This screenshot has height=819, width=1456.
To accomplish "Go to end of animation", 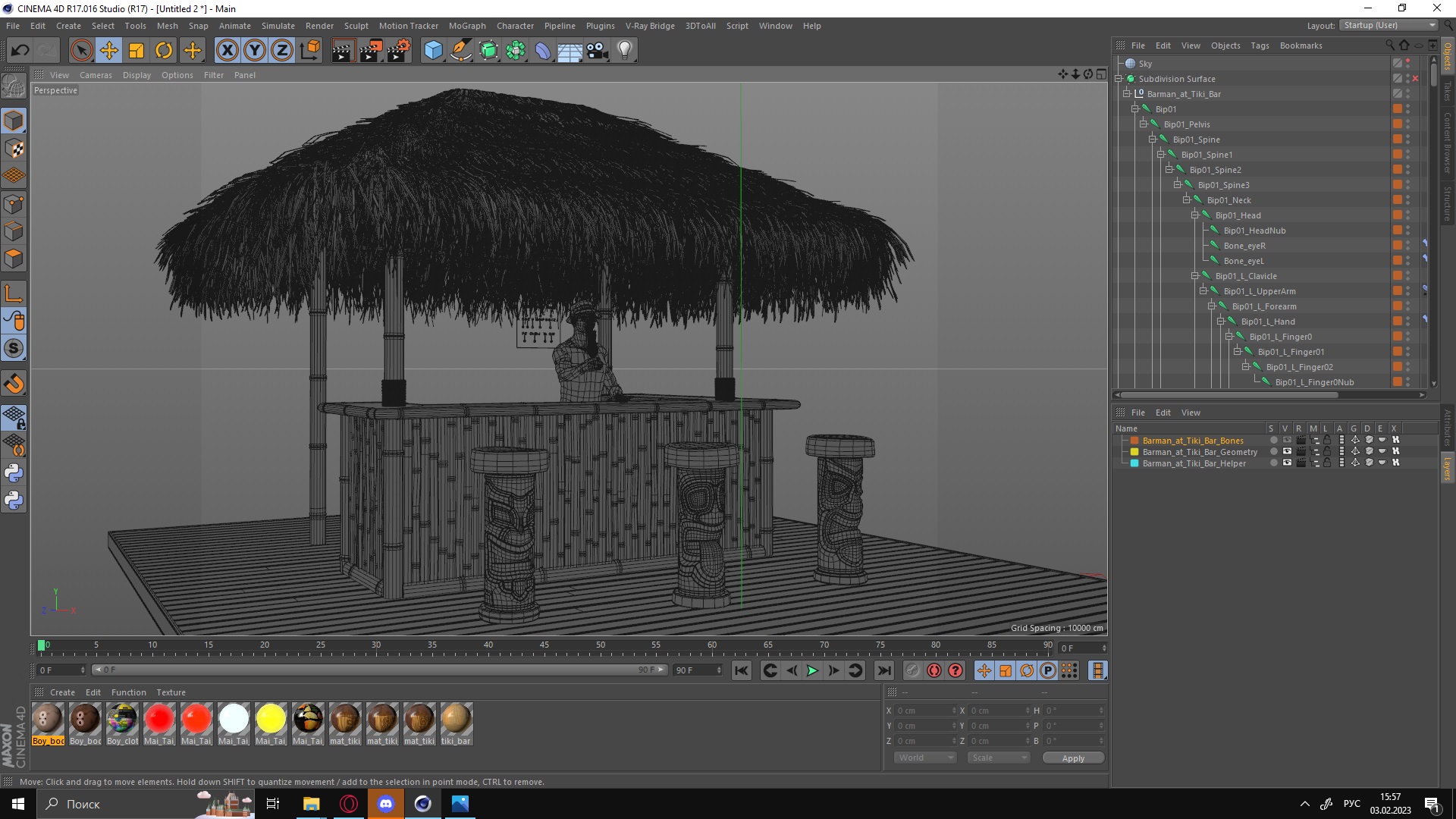I will tap(883, 670).
